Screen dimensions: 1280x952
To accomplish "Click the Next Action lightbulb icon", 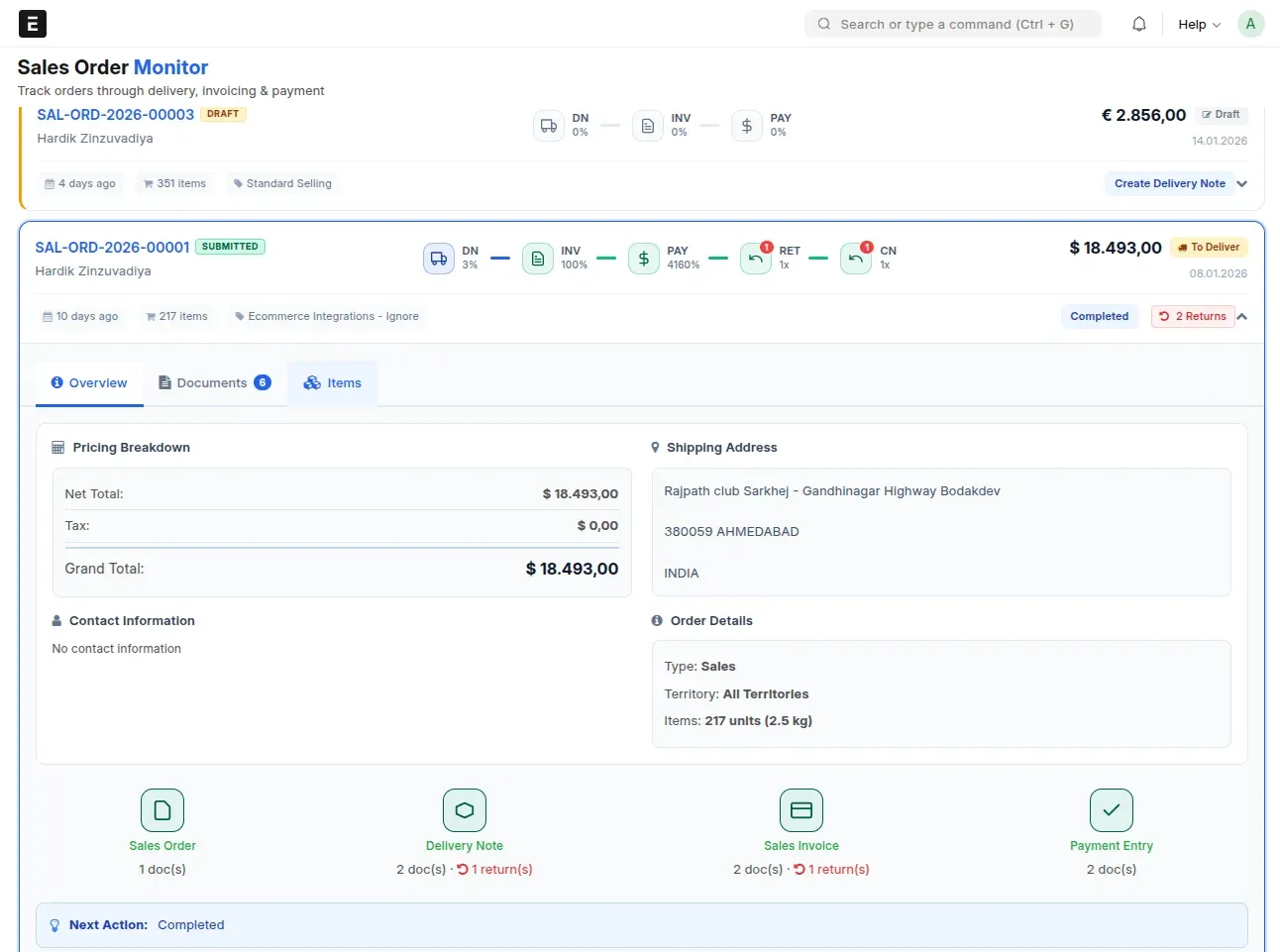I will (54, 925).
